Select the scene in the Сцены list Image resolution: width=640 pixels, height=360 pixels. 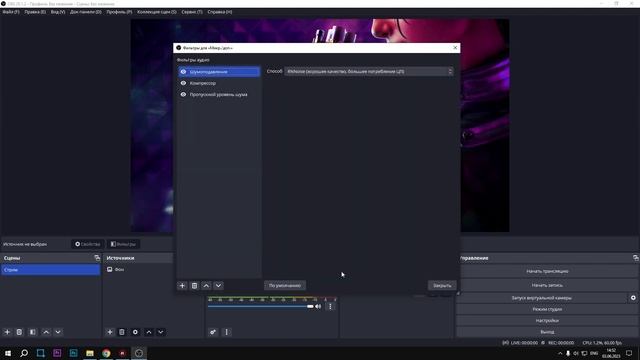pyautogui.click(x=51, y=270)
